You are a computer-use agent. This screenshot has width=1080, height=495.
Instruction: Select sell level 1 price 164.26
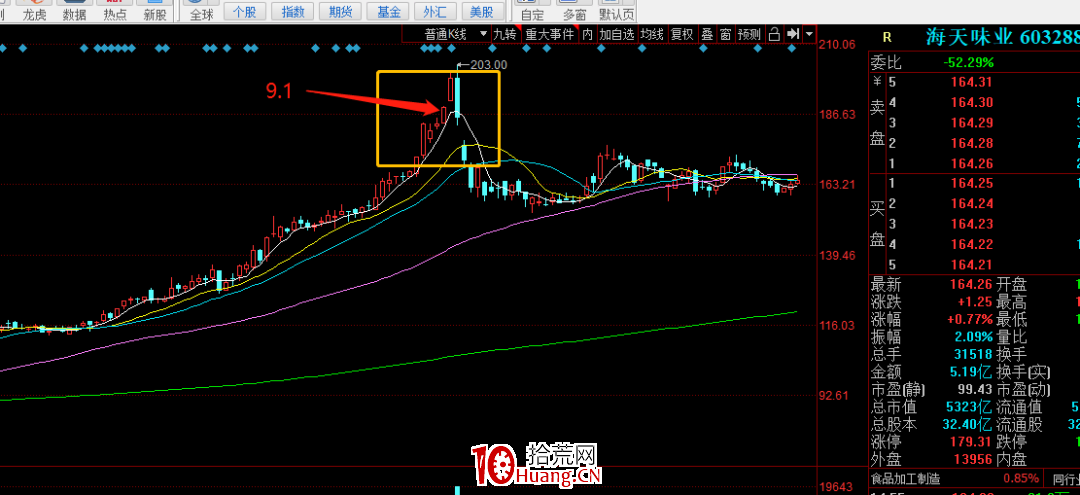[x=974, y=164]
